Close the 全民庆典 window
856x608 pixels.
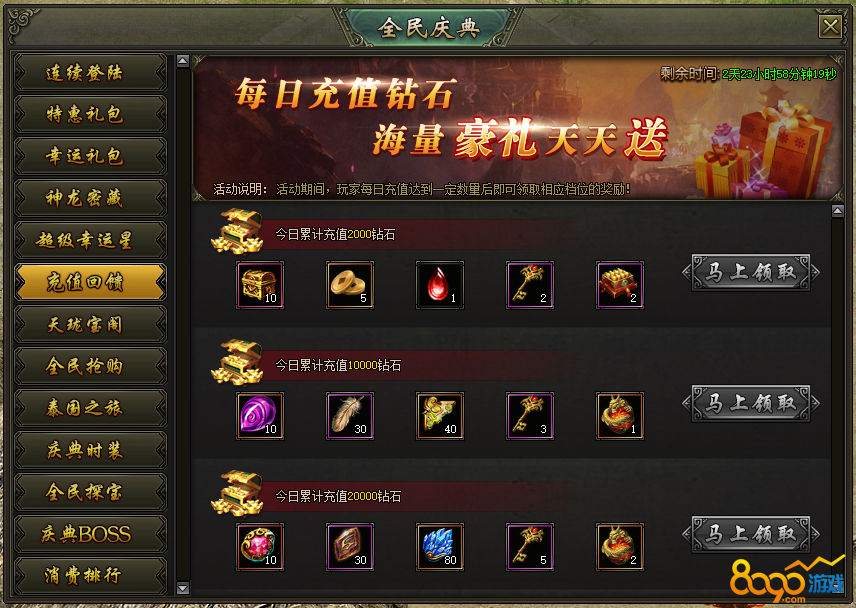tap(830, 26)
